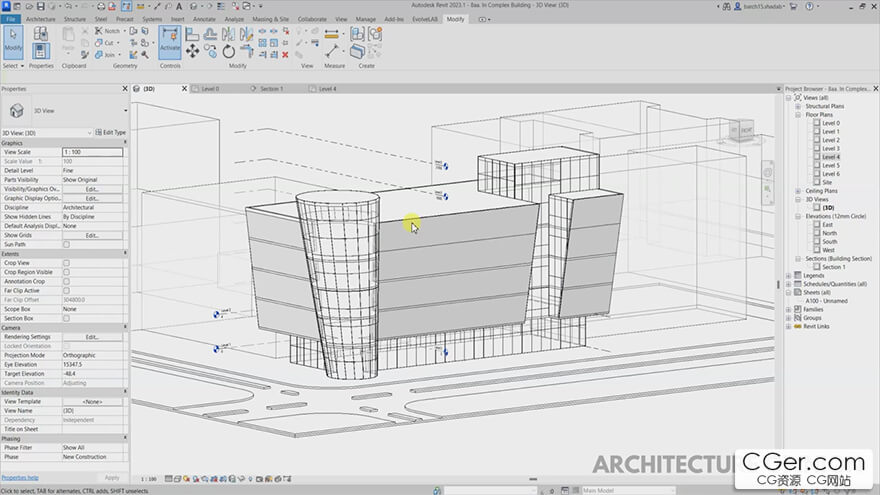
Task: Click Edit for Rendering Settings
Action: click(92, 337)
